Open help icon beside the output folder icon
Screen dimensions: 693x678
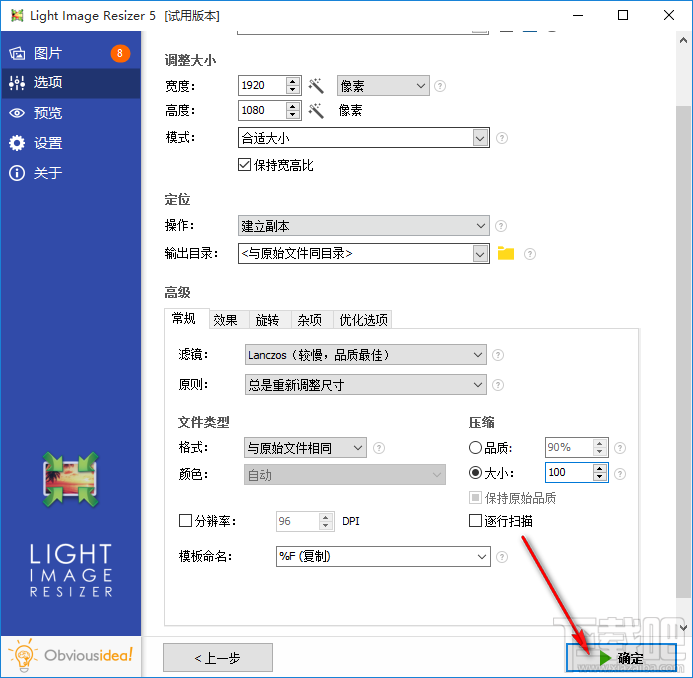(530, 254)
